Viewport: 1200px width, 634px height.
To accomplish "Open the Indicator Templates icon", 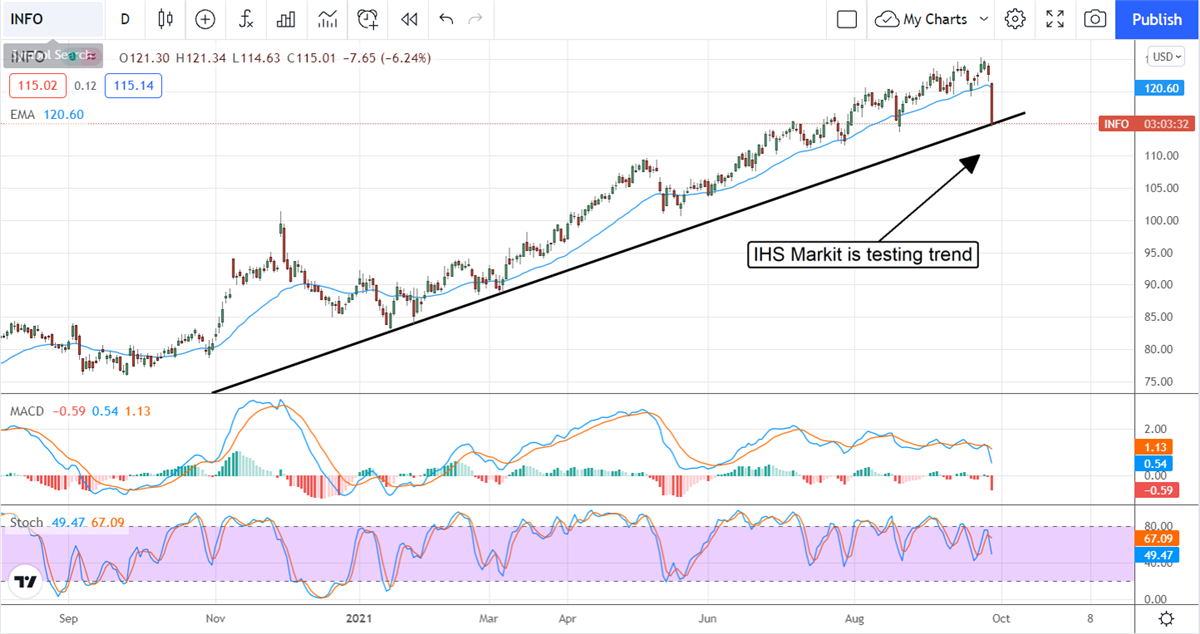I will pos(327,19).
